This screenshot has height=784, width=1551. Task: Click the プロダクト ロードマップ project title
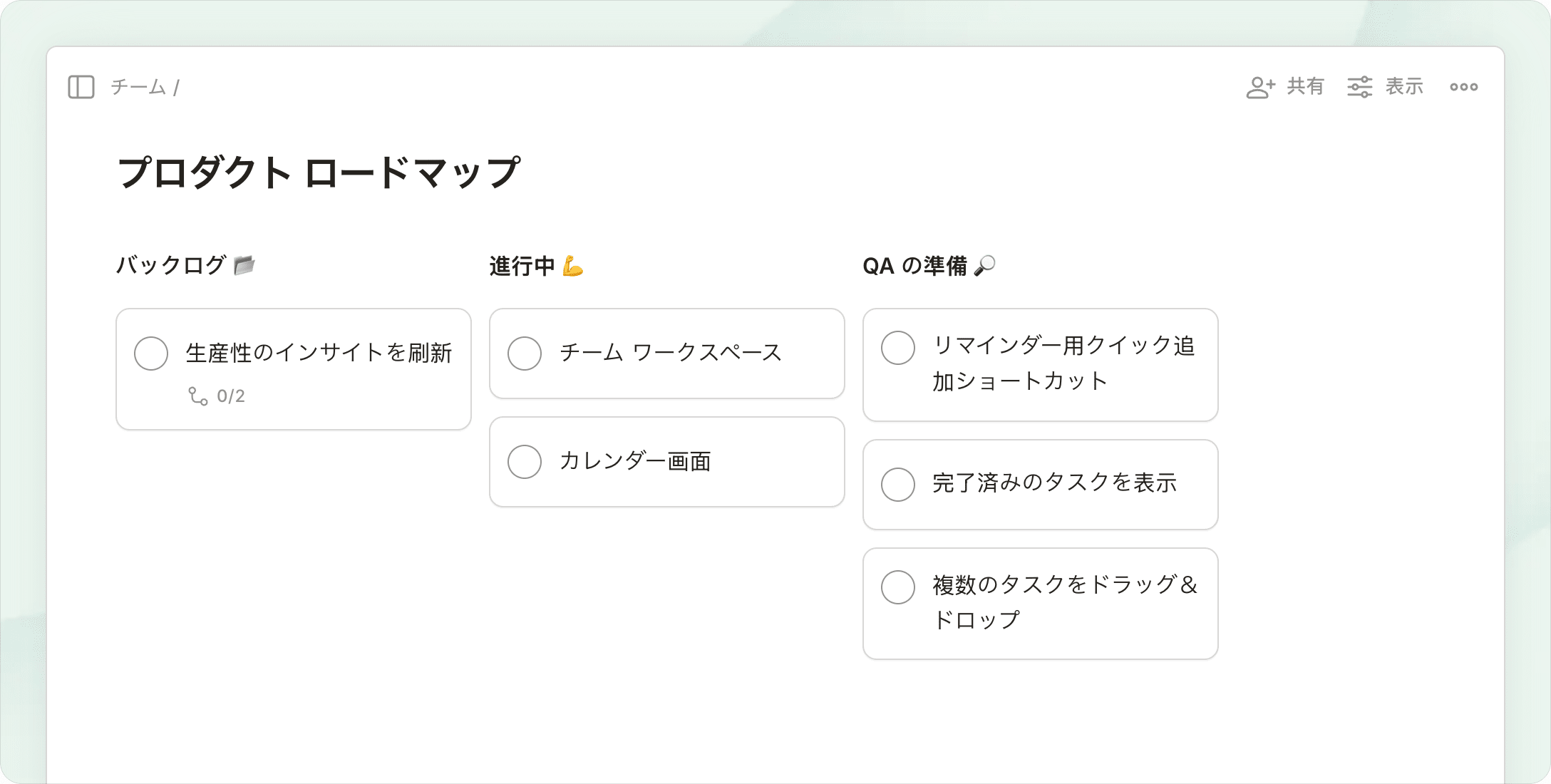tap(319, 173)
